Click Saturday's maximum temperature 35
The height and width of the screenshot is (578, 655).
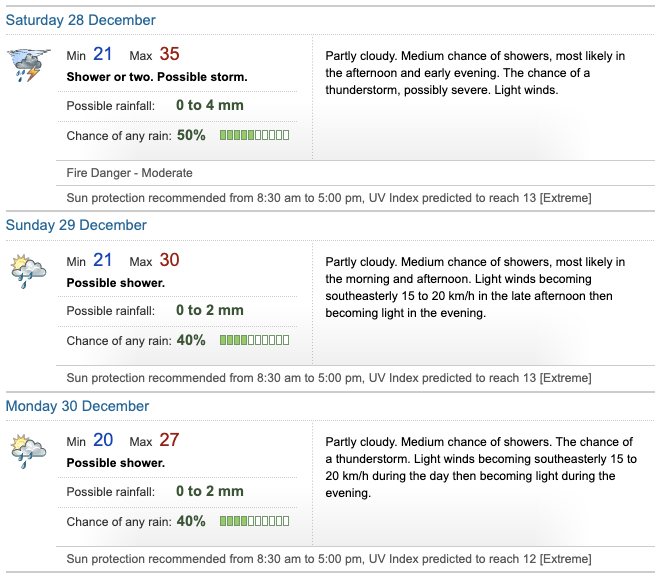click(x=169, y=54)
